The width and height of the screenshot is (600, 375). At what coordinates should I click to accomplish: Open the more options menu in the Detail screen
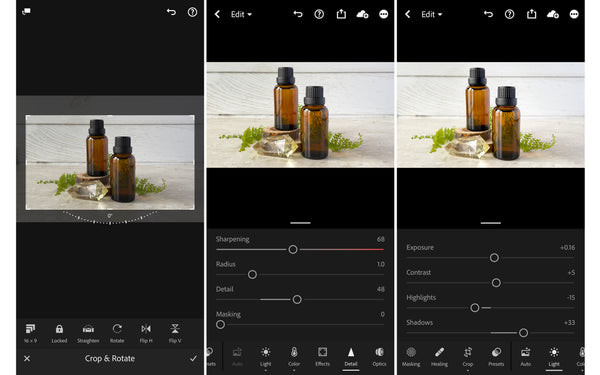coord(383,14)
